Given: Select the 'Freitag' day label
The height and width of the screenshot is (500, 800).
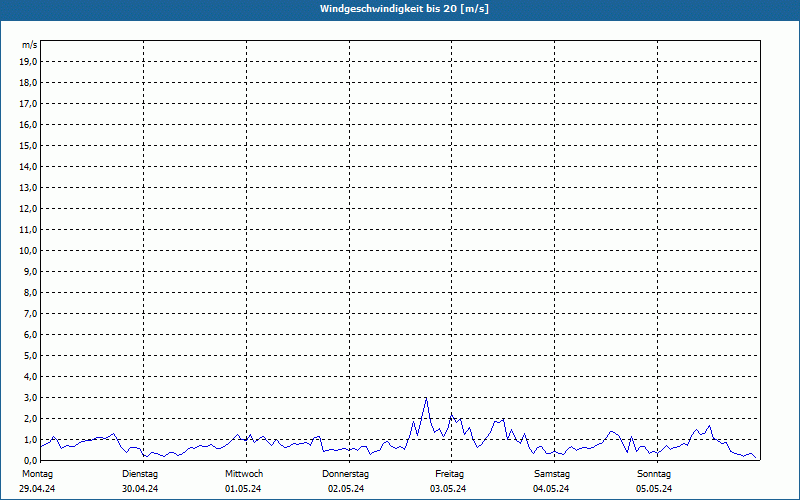Looking at the screenshot, I should [x=449, y=474].
